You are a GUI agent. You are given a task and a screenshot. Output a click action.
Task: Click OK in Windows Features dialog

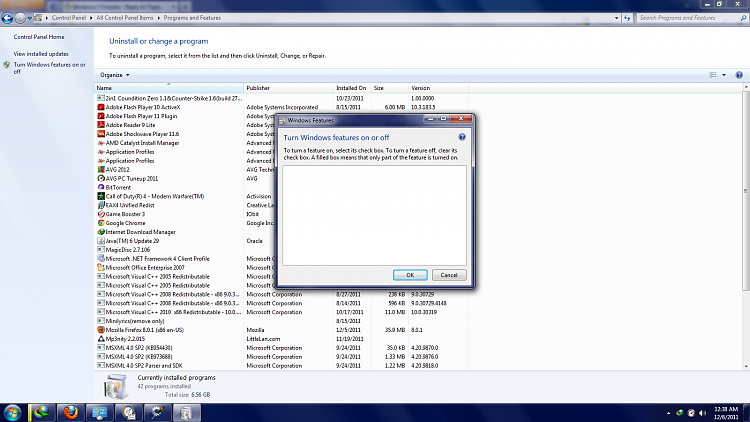[410, 275]
